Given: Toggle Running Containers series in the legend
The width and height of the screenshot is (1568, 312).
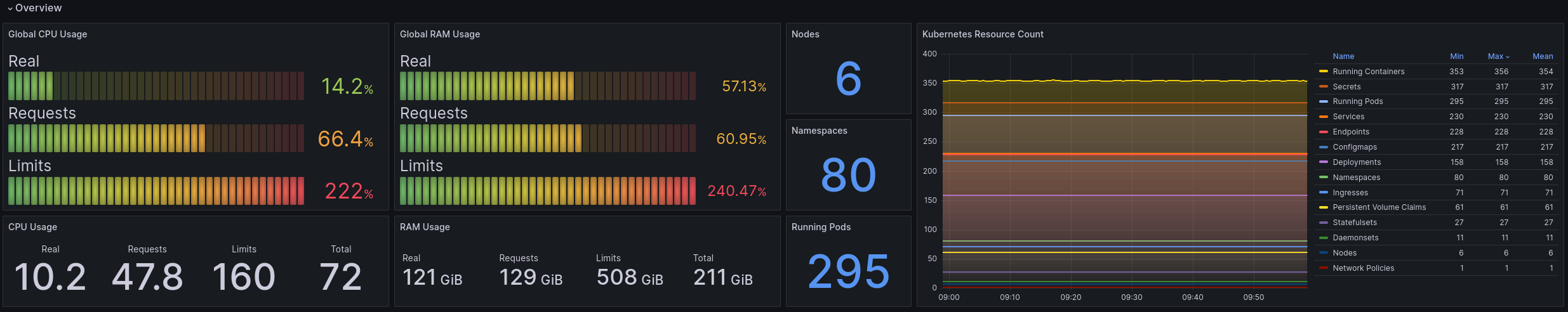Looking at the screenshot, I should [1368, 72].
